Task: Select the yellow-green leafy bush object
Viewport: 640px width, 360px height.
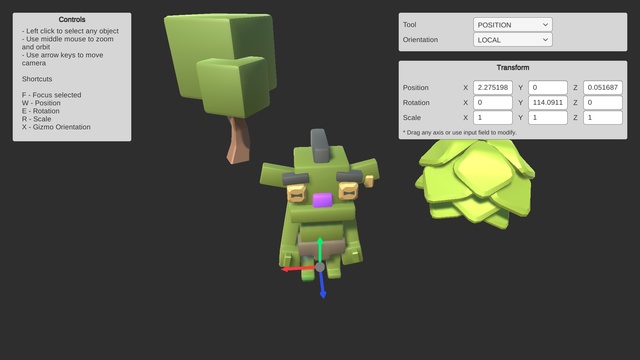Action: tap(475, 183)
